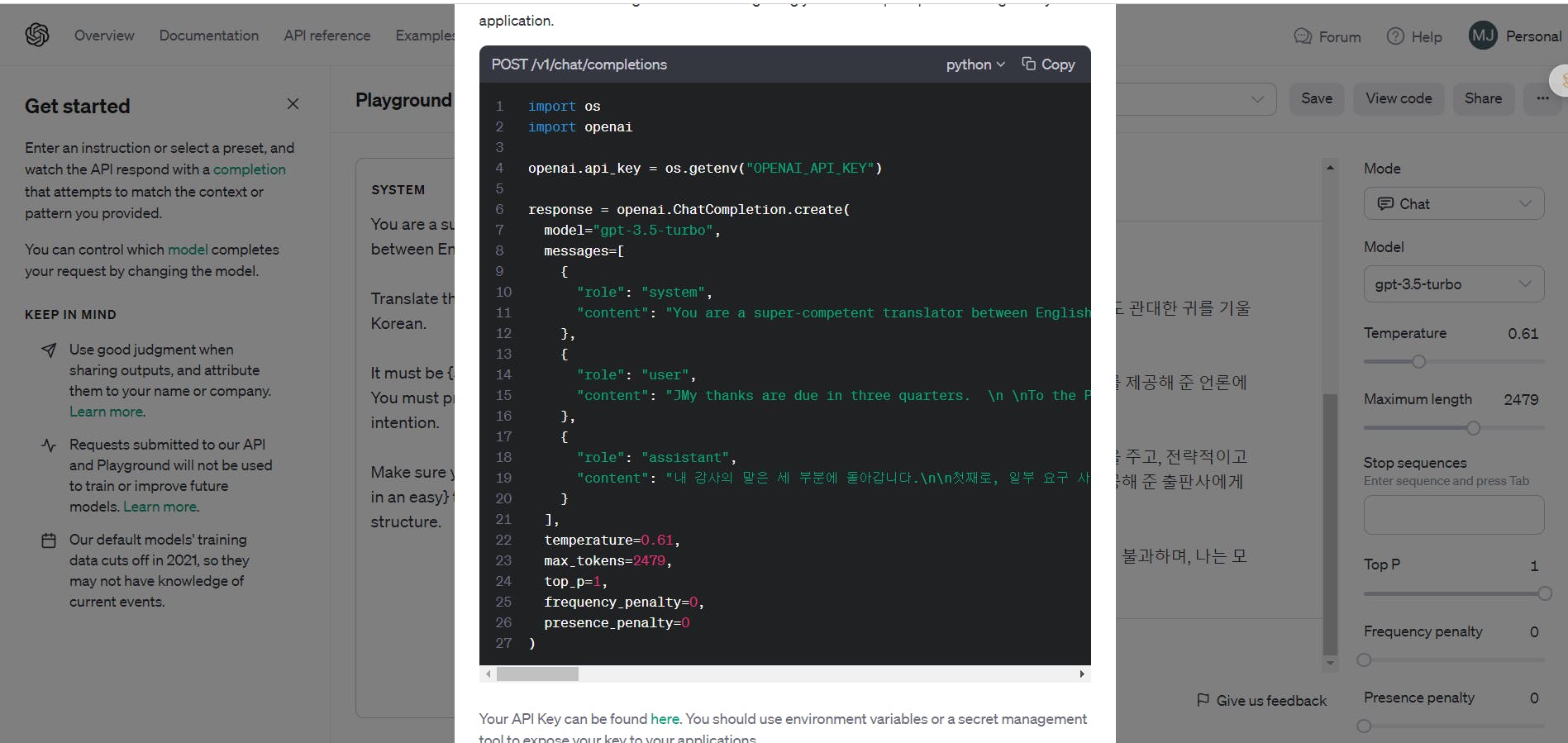Click right arrow of code horizontal scrollbar
Screen dimensions: 1568x743
pos(1082,674)
